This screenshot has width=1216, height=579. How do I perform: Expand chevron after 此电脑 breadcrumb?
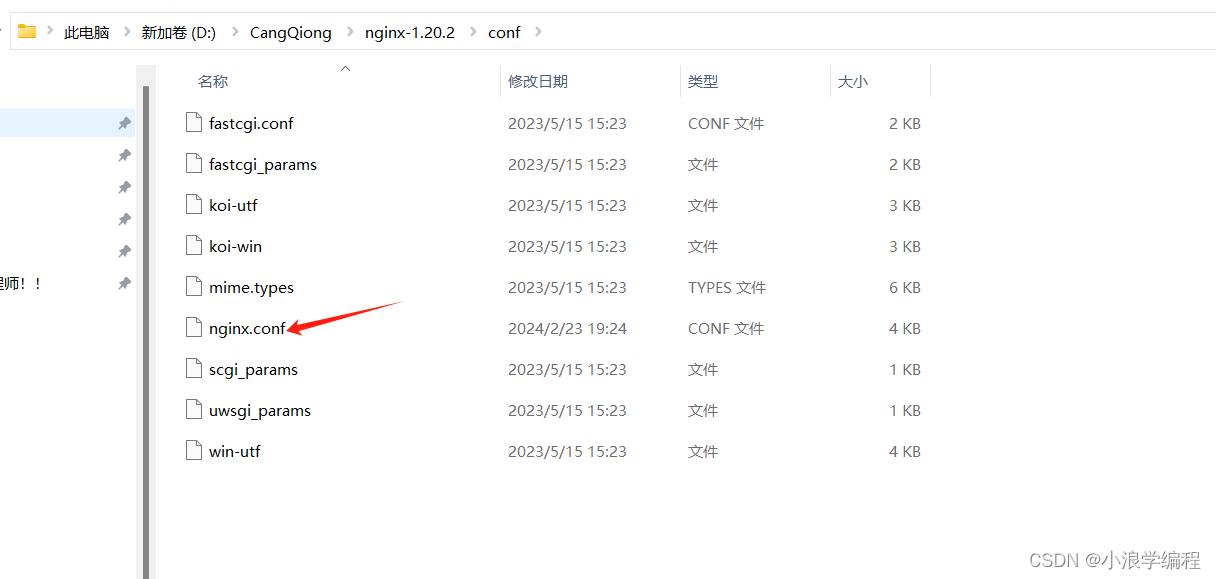127,32
